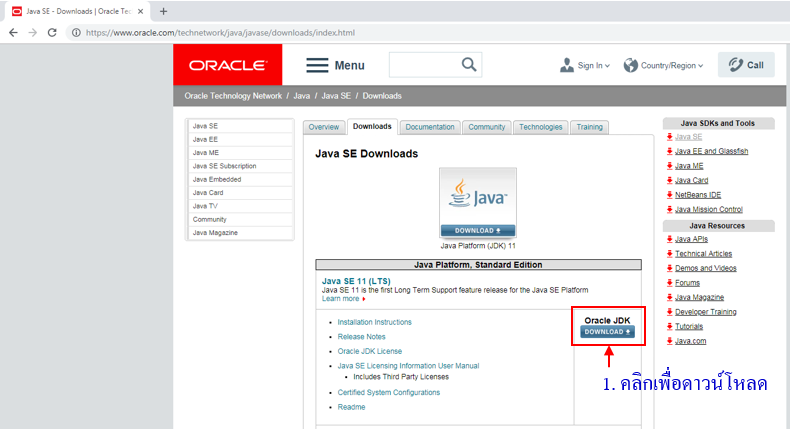The image size is (790, 429).
Task: Open the Tutorials link
Action: [689, 327]
